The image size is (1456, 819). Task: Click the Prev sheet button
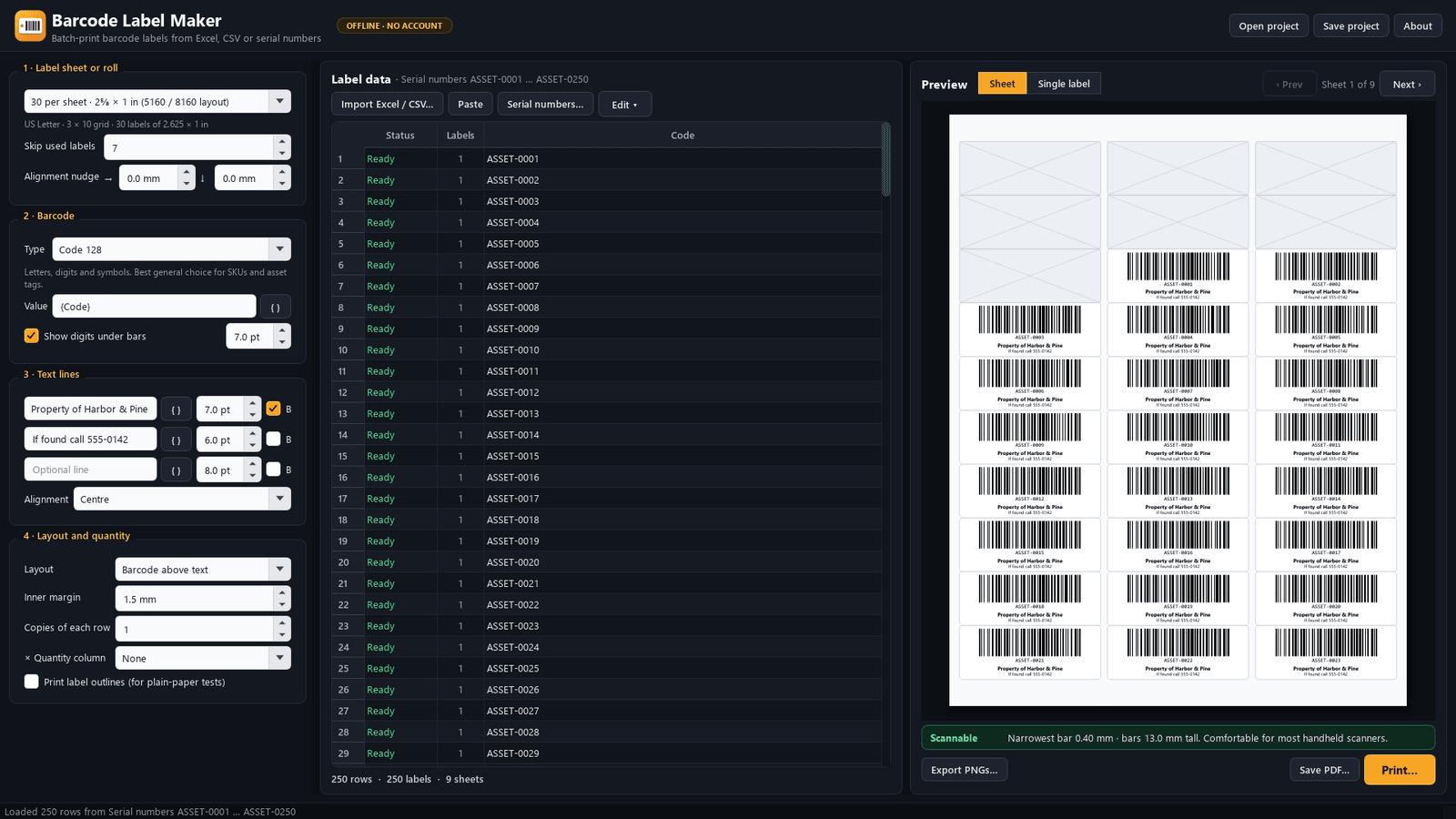[x=1289, y=84]
